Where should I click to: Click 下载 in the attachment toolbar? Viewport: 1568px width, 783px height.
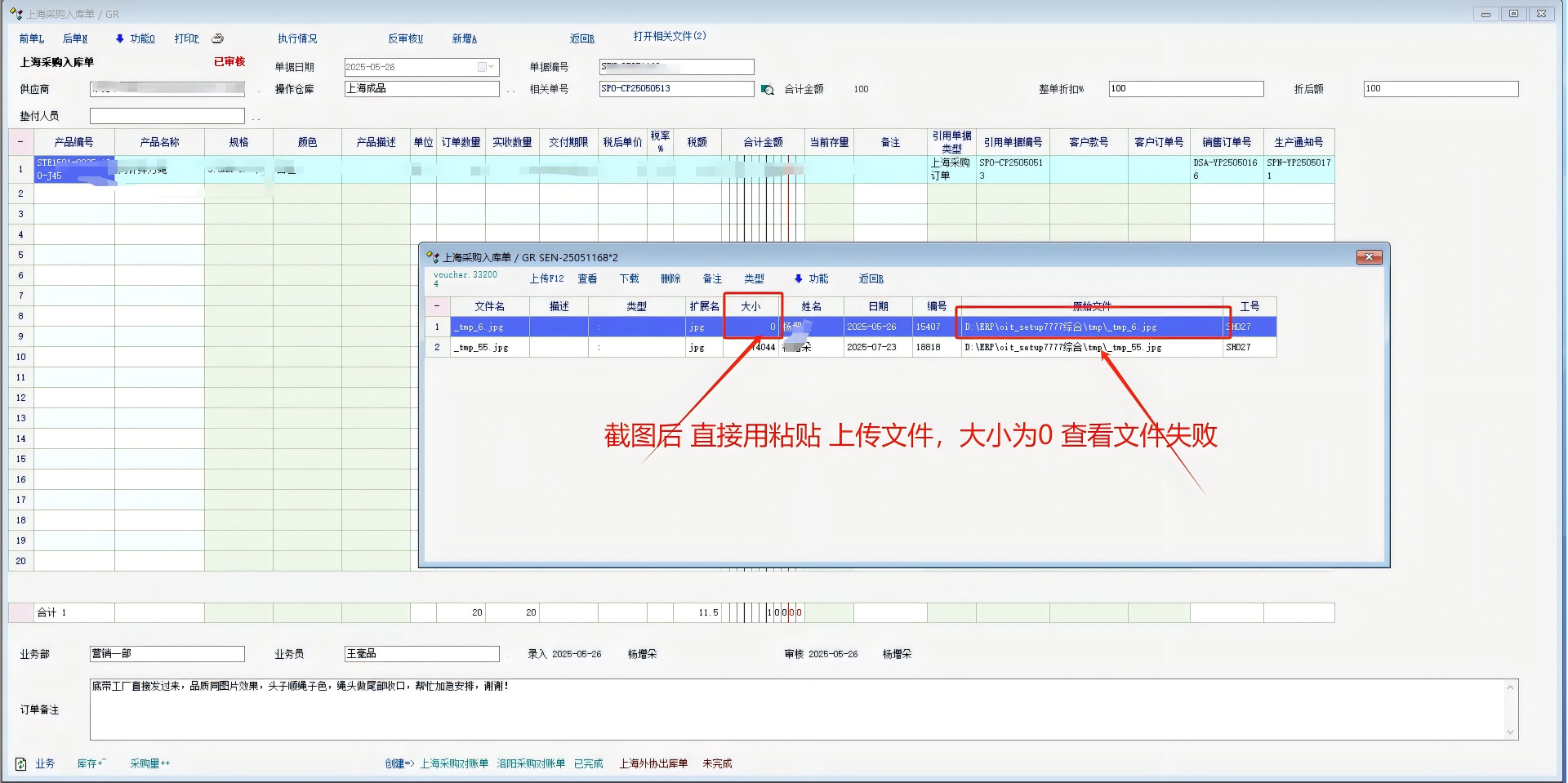pos(629,279)
